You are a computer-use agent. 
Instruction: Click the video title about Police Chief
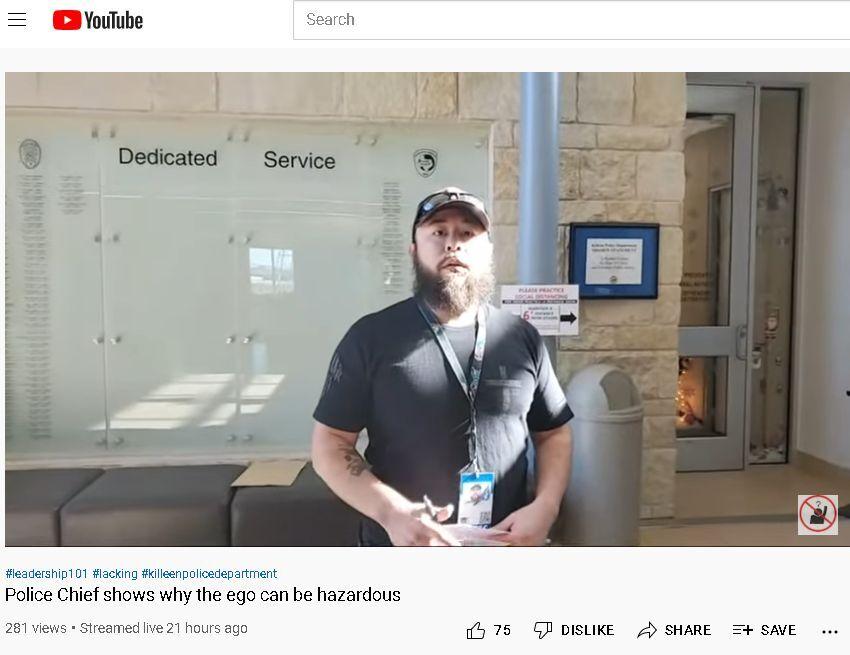203,595
